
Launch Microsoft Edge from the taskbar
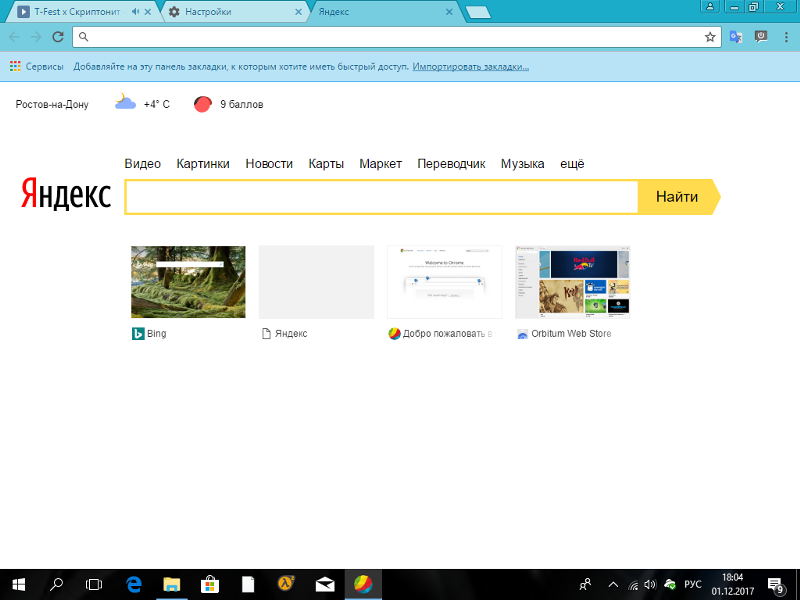click(134, 584)
